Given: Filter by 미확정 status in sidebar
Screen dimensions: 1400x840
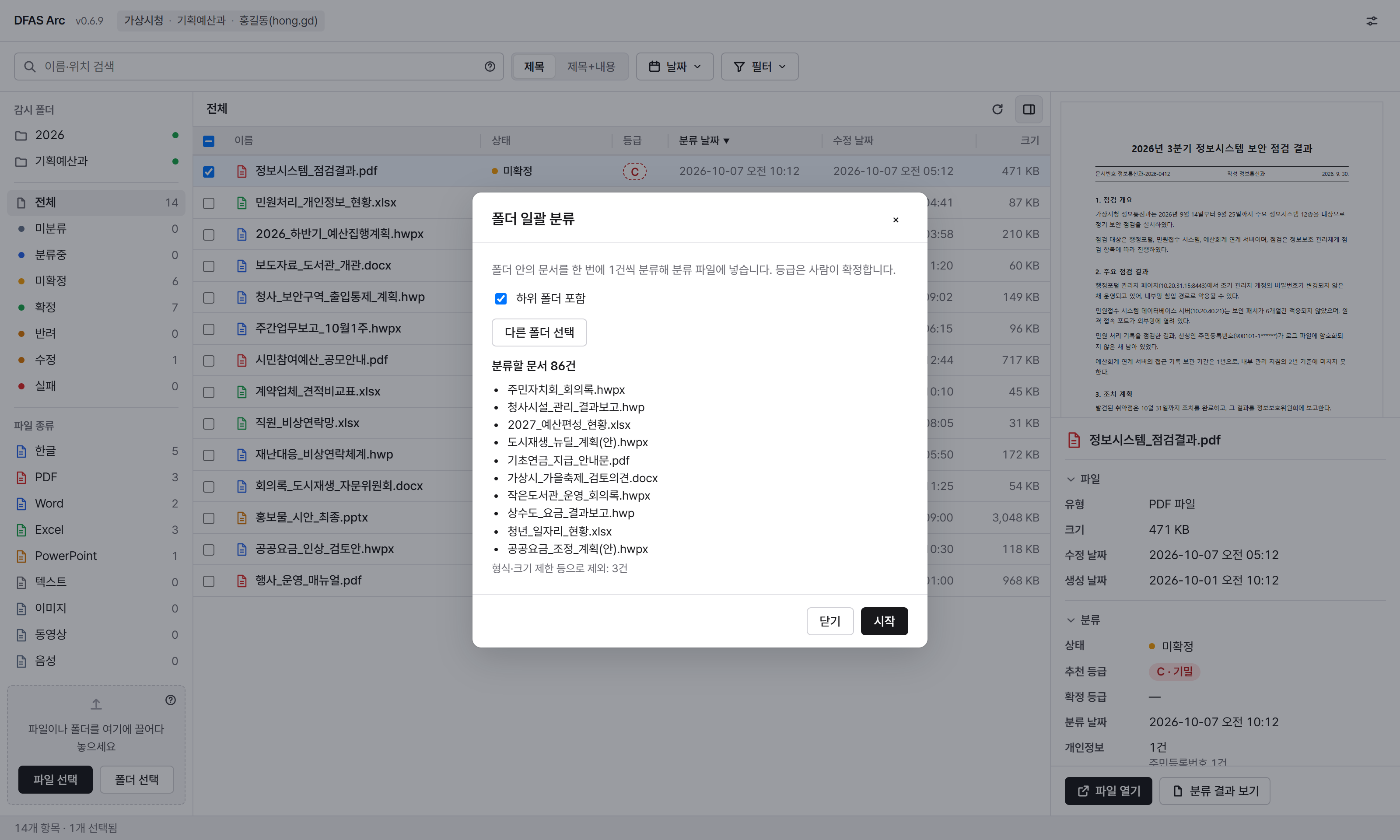Looking at the screenshot, I should tap(96, 281).
